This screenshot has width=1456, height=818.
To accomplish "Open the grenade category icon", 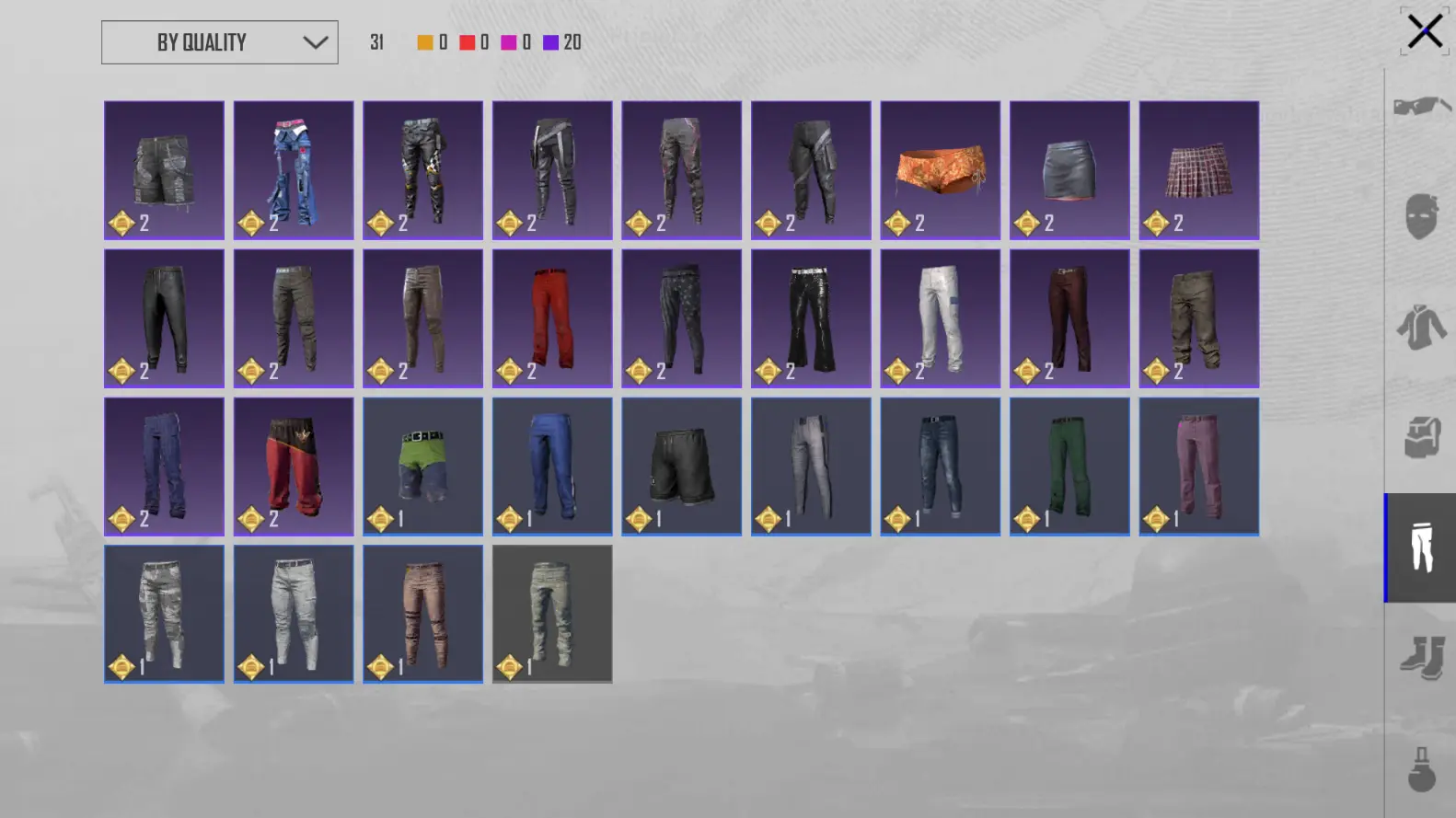I will 1421,768.
